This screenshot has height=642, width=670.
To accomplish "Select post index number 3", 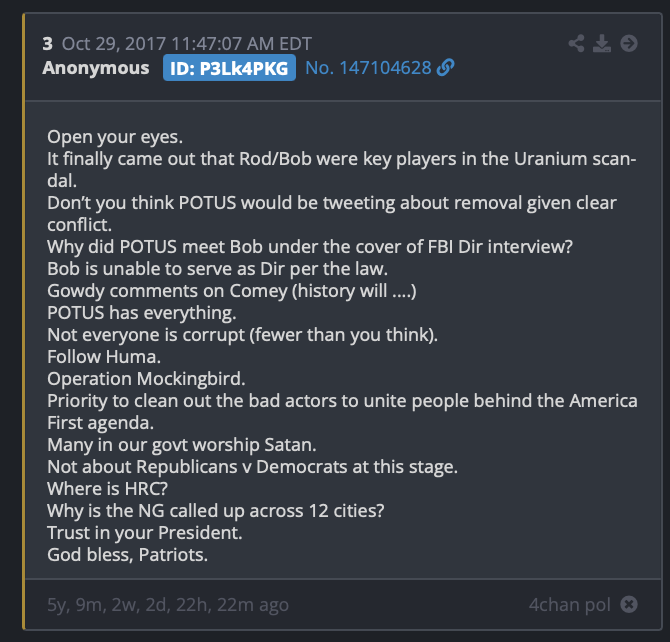I will point(47,44).
